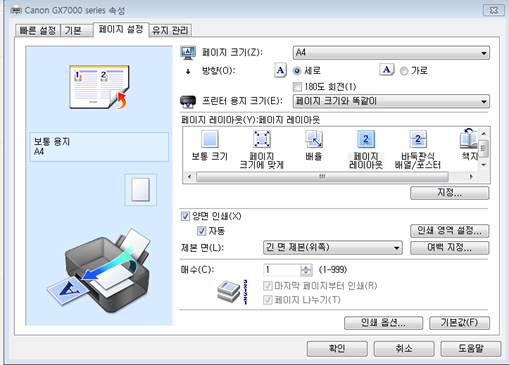
Task: Open 페이지 크기 A4 dropdown
Action: click(x=391, y=53)
